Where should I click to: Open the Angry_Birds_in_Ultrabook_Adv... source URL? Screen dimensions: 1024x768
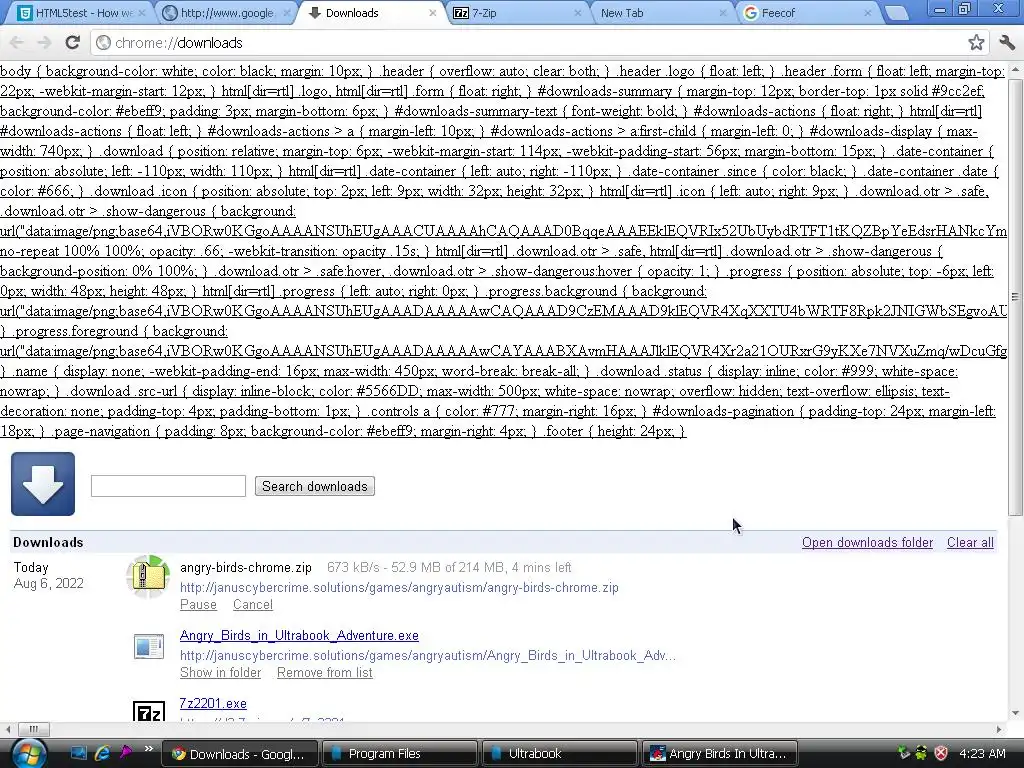click(x=428, y=656)
